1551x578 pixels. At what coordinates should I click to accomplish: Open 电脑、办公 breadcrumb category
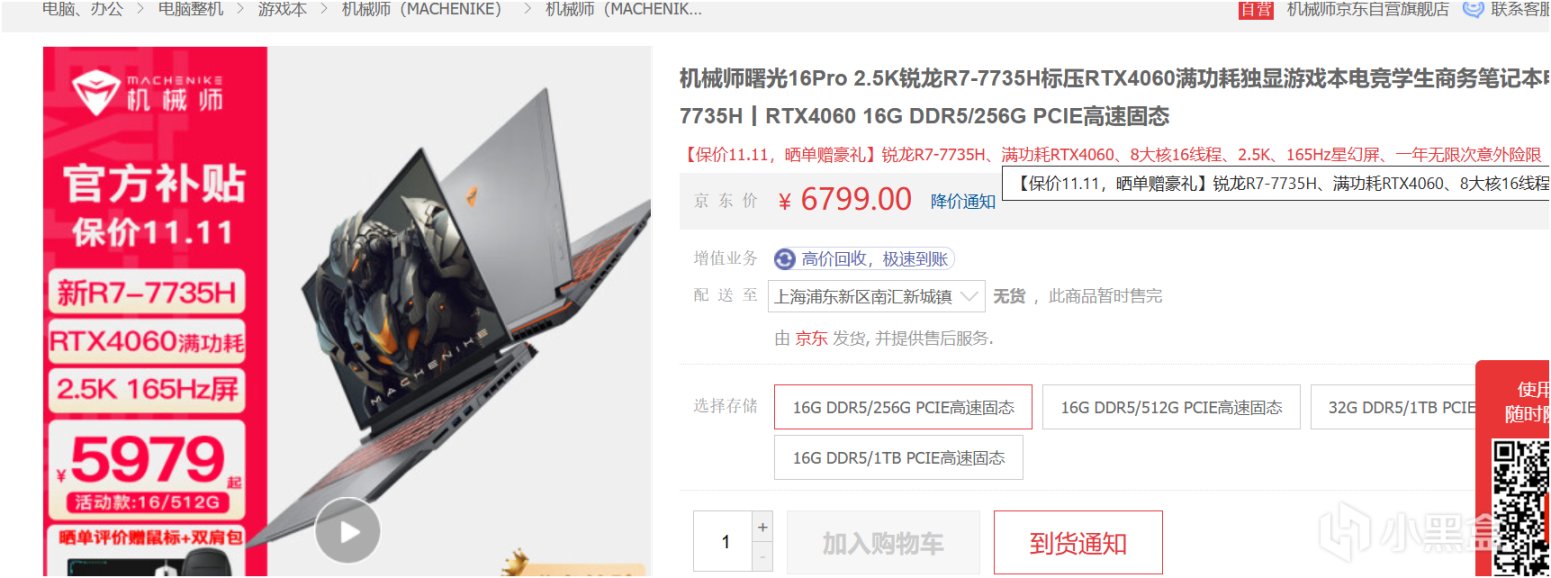click(x=83, y=9)
